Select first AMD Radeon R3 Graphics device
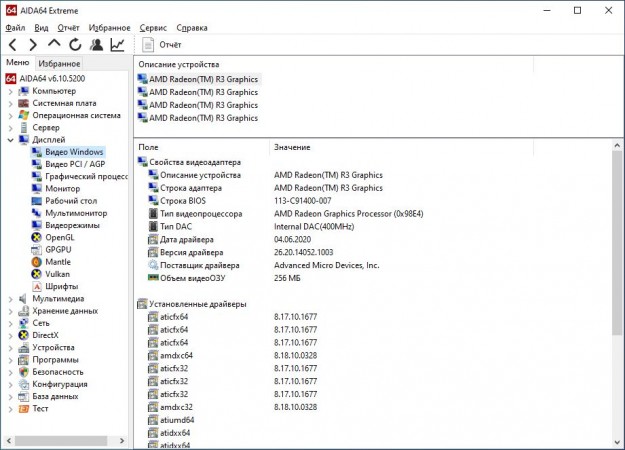 (x=203, y=79)
